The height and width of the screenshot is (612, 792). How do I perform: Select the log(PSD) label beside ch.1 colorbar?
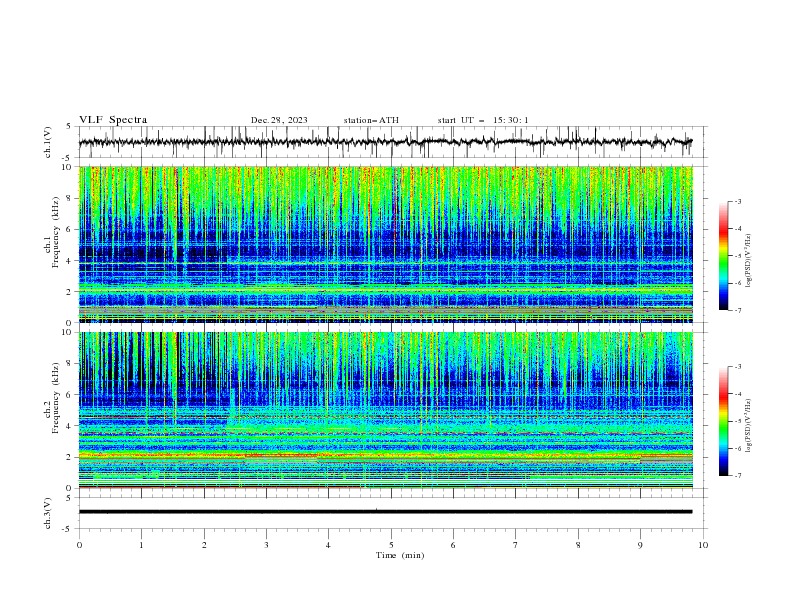coord(749,261)
